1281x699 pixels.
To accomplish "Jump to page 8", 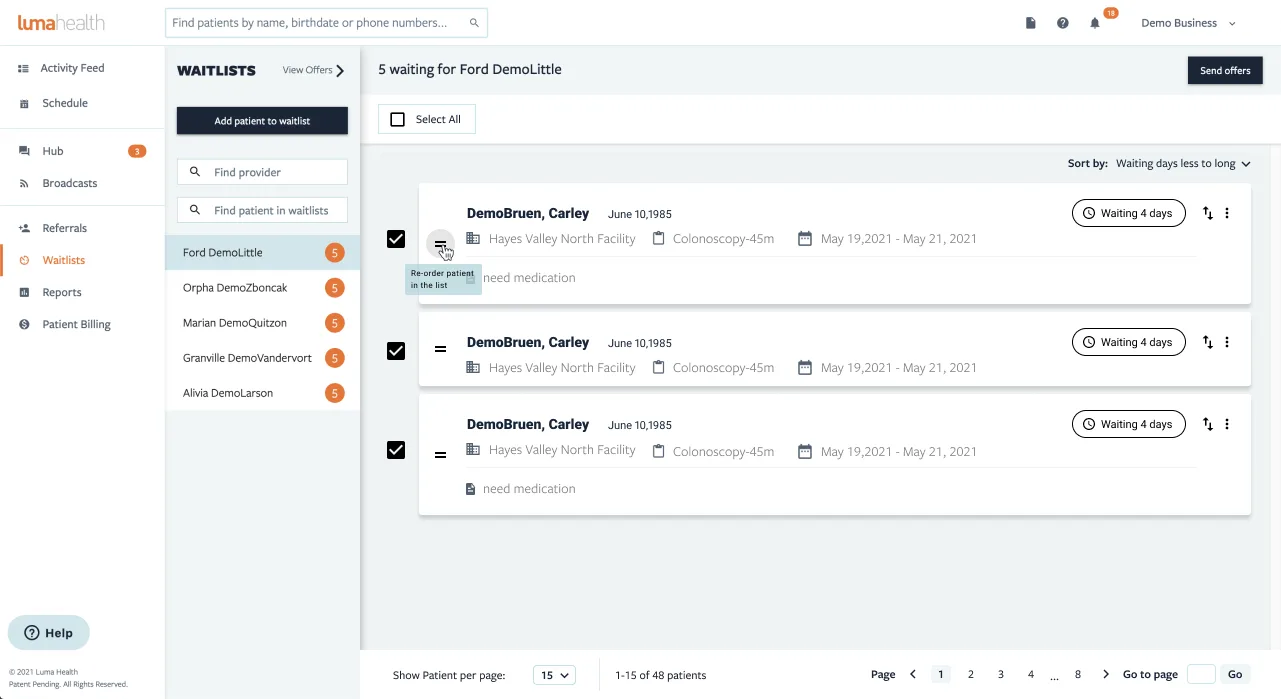I will 1077,674.
